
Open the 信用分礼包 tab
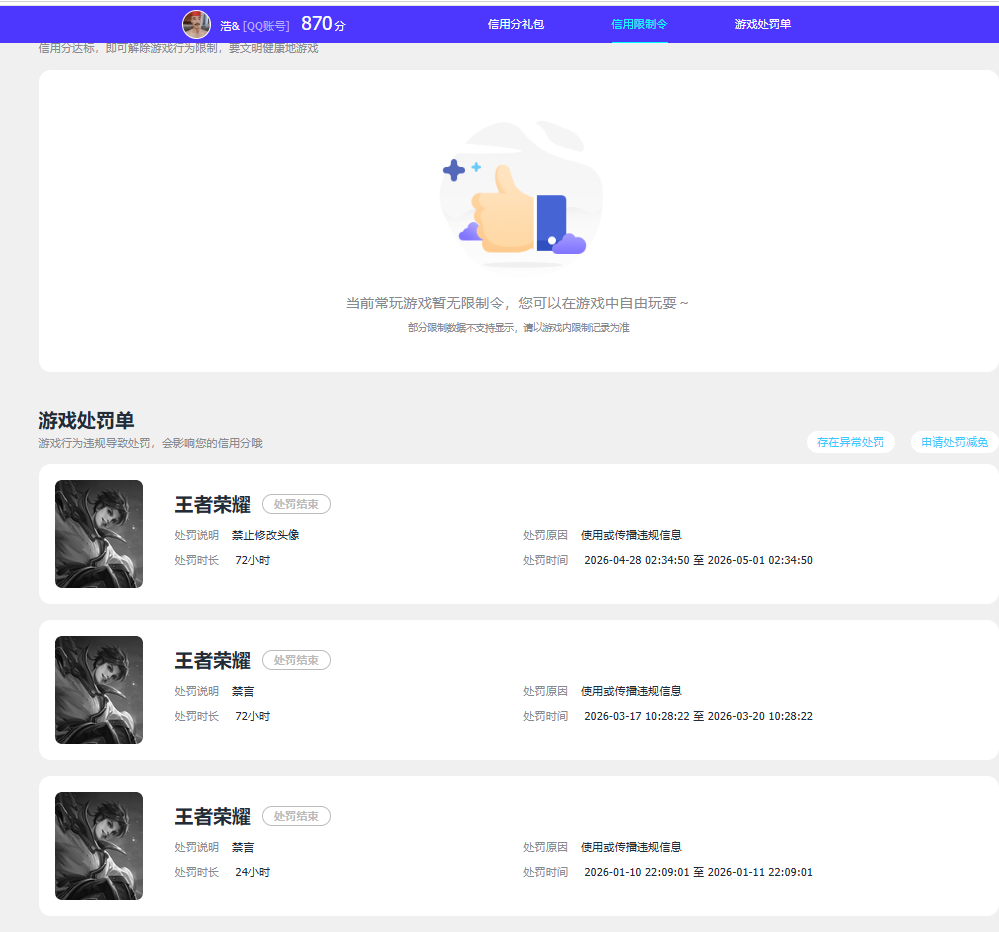[x=515, y=24]
